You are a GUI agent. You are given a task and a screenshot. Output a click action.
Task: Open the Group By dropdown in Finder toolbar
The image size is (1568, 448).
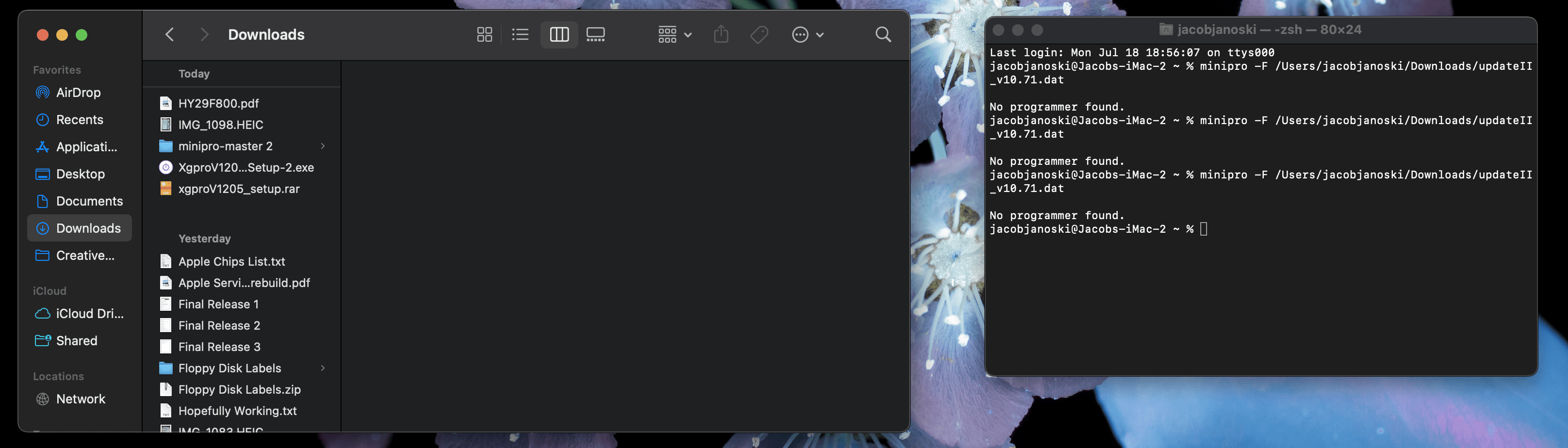coord(674,35)
